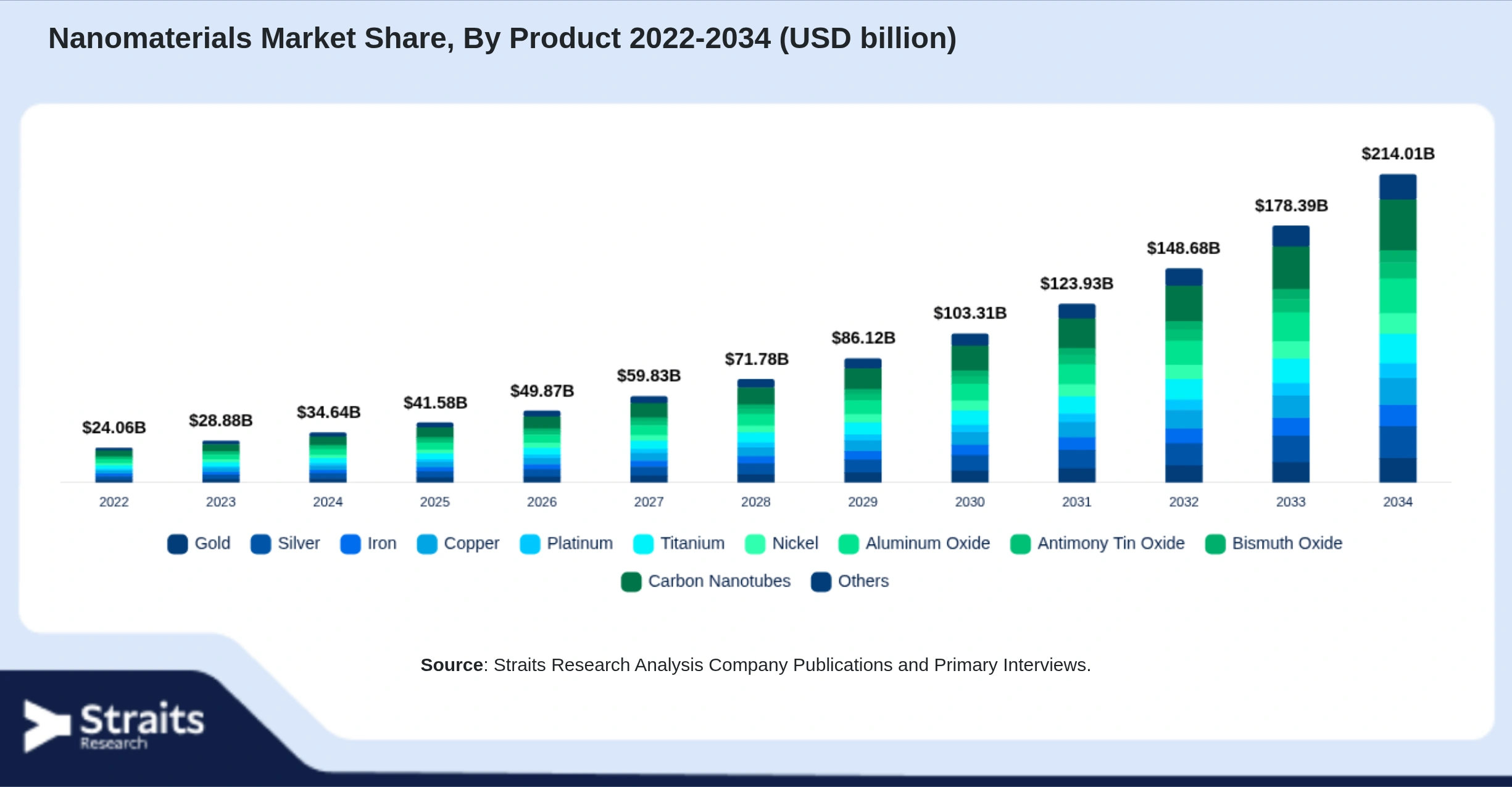Click the 2028 stacked bar
This screenshot has width=1512, height=787.
click(756, 431)
